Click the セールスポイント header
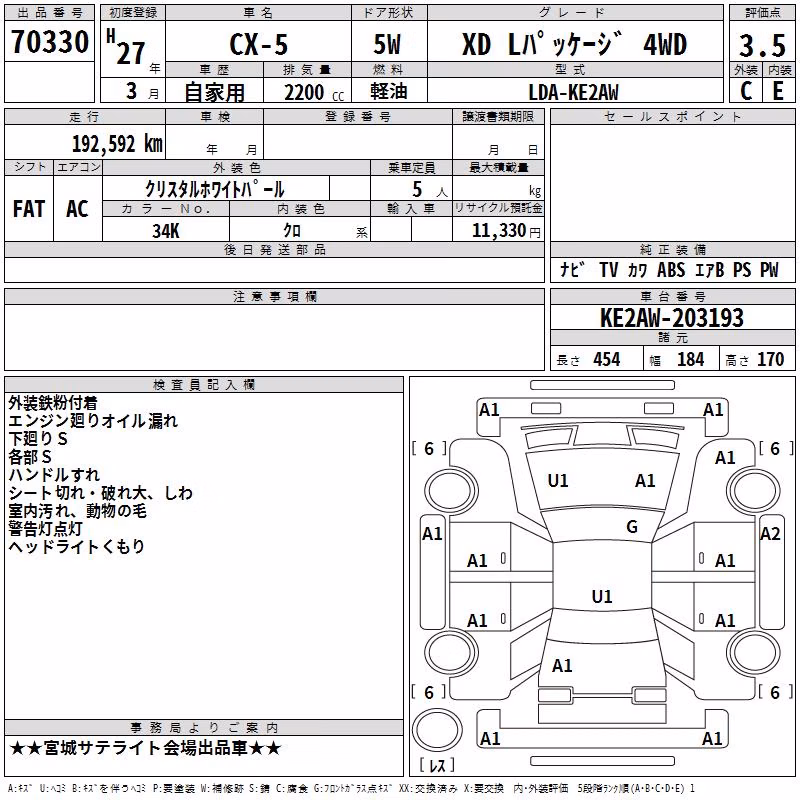The height and width of the screenshot is (800, 800). tap(672, 117)
